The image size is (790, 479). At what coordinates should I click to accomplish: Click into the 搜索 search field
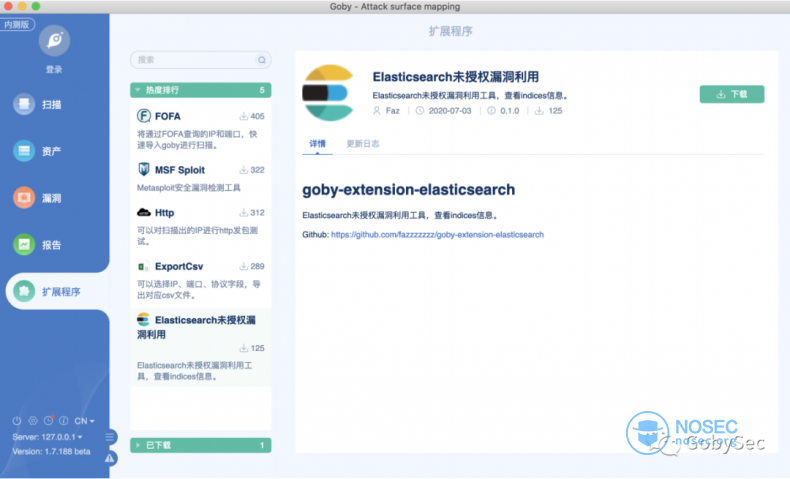pyautogui.click(x=201, y=59)
